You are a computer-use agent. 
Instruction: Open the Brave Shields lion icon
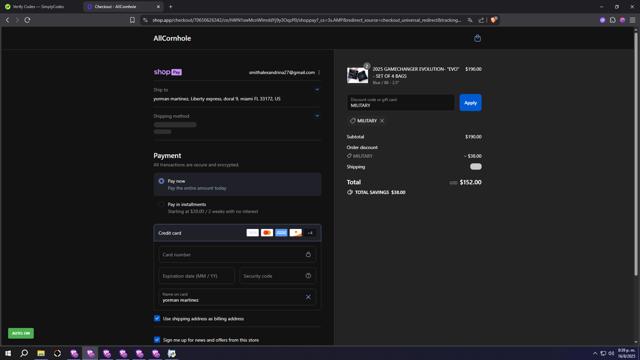(493, 20)
